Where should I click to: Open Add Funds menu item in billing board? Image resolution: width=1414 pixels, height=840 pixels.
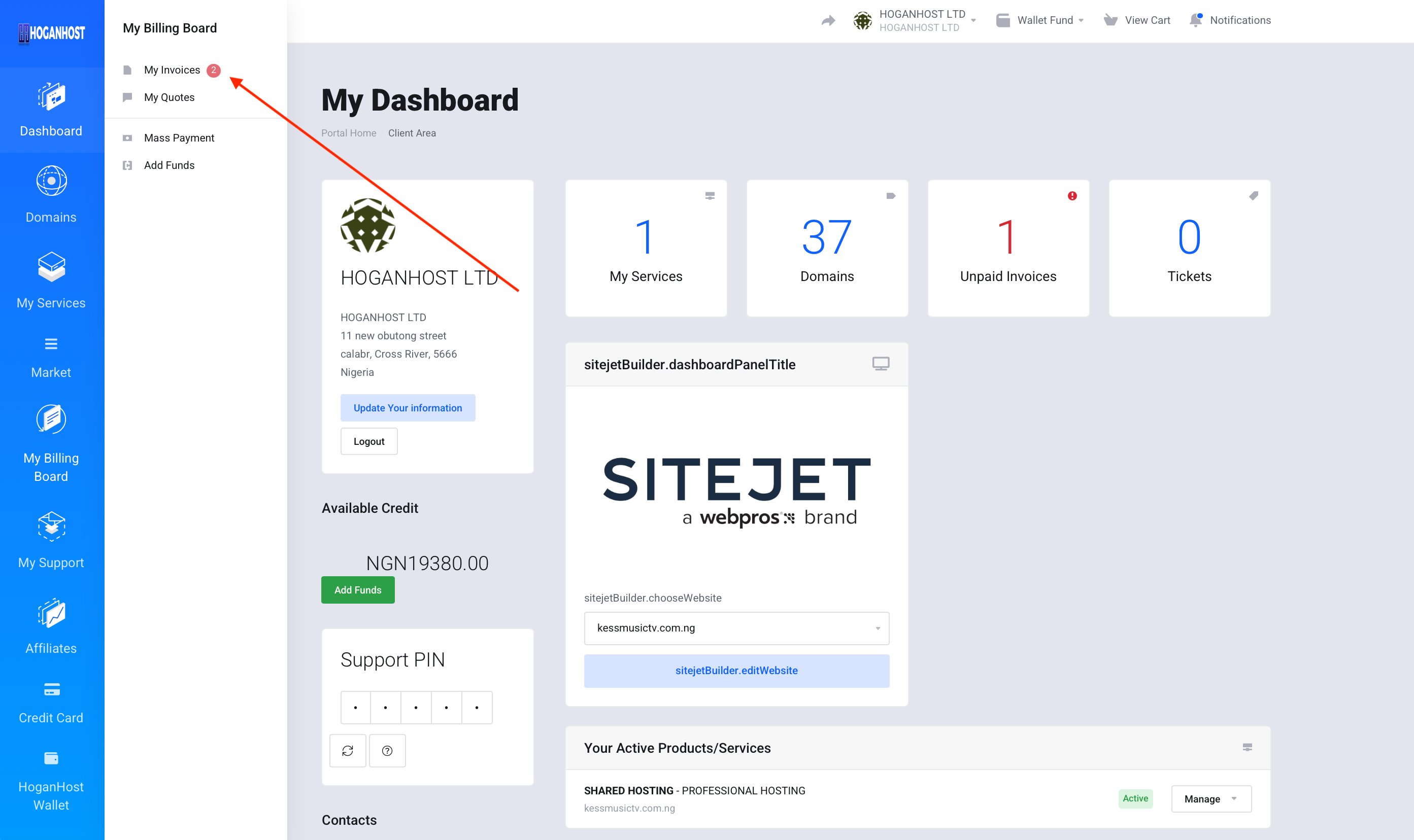coord(170,165)
